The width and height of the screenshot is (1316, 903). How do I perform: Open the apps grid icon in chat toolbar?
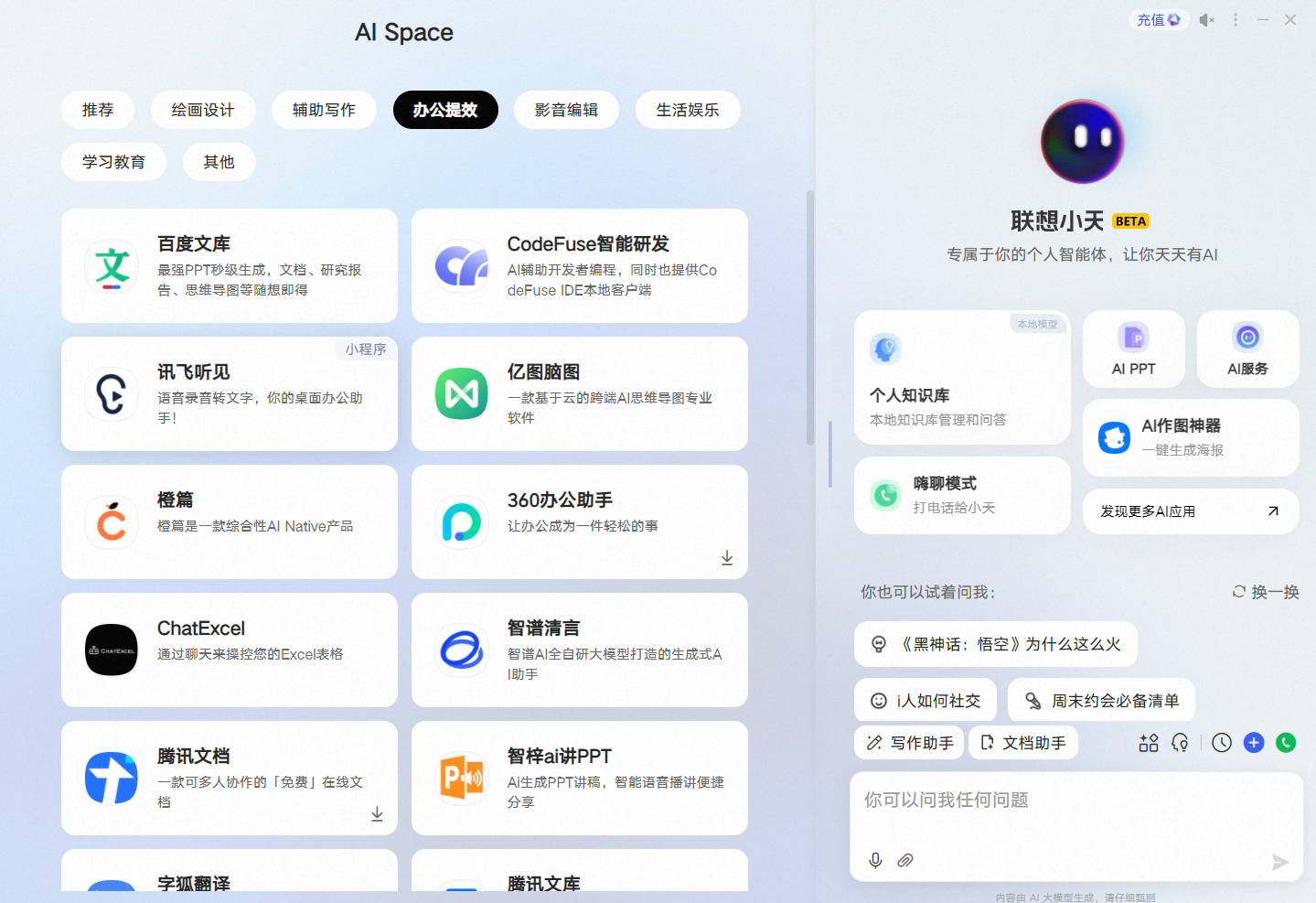(1149, 743)
